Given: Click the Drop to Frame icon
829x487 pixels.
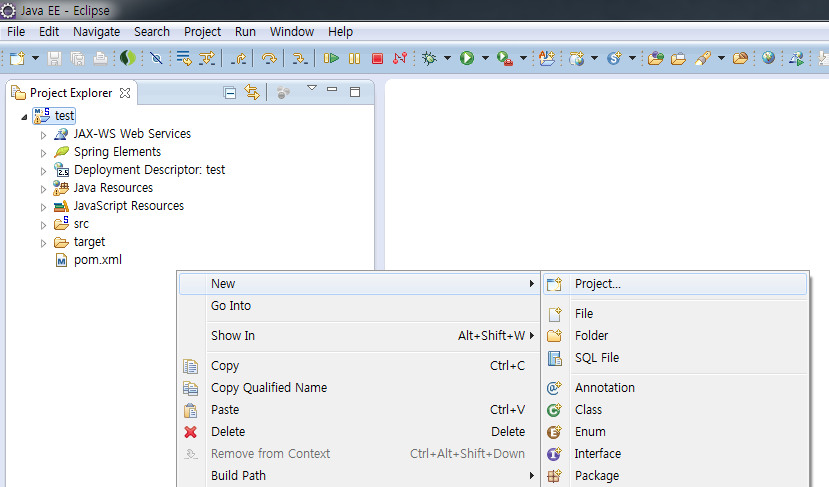Looking at the screenshot, I should pos(184,58).
